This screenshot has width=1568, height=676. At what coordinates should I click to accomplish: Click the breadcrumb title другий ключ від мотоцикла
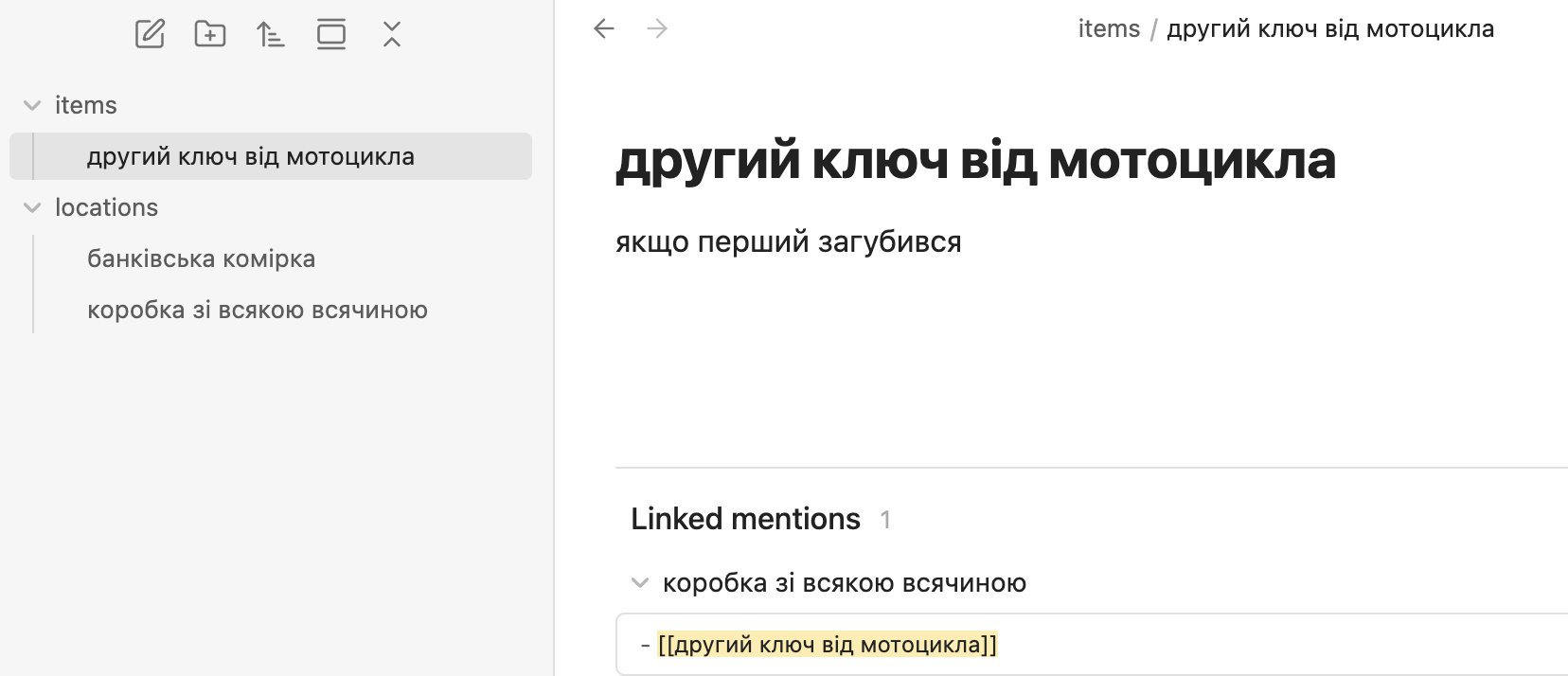(1330, 29)
